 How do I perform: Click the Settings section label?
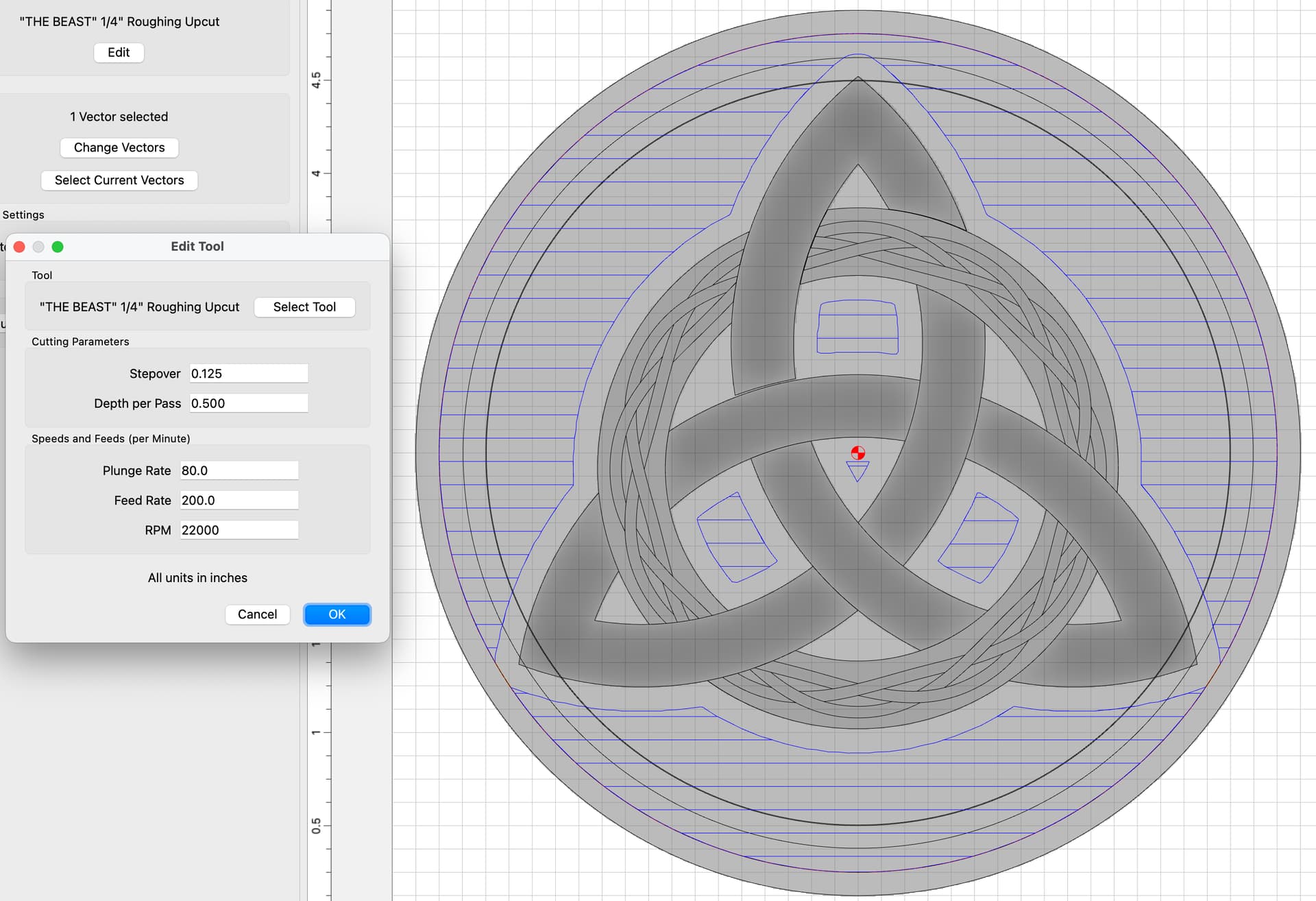click(x=23, y=215)
